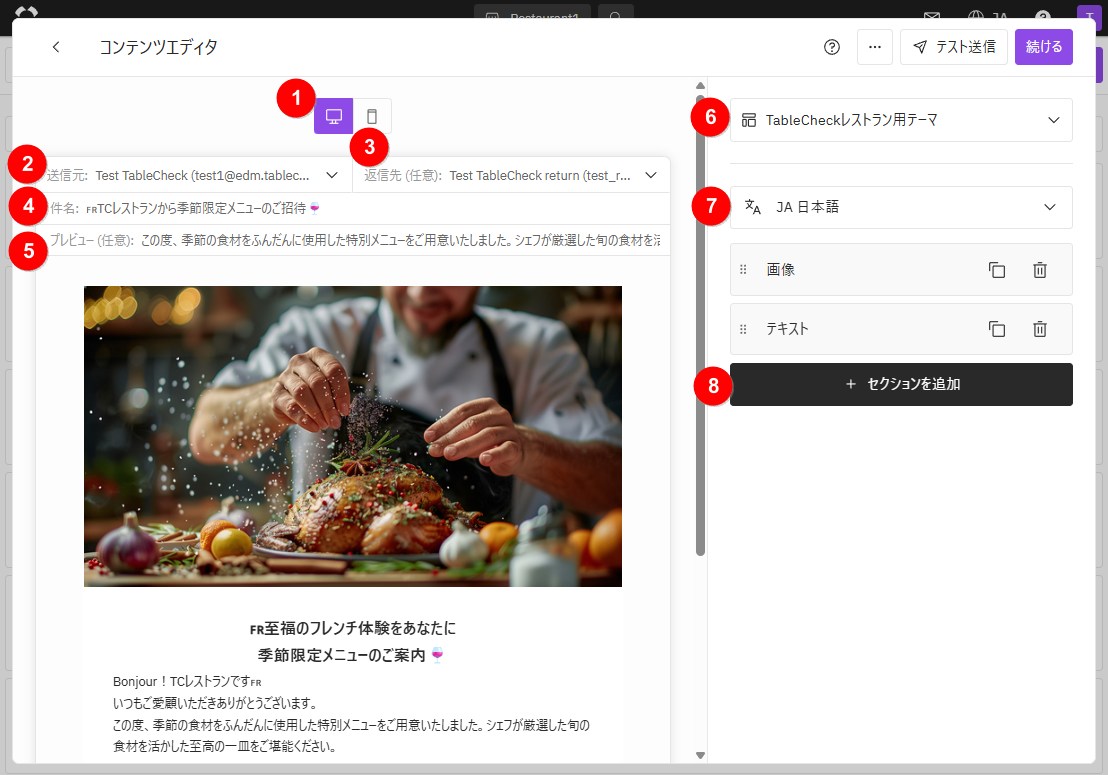The image size is (1108, 775).
Task: Grab the drag handle of テキスト section
Action: click(743, 329)
